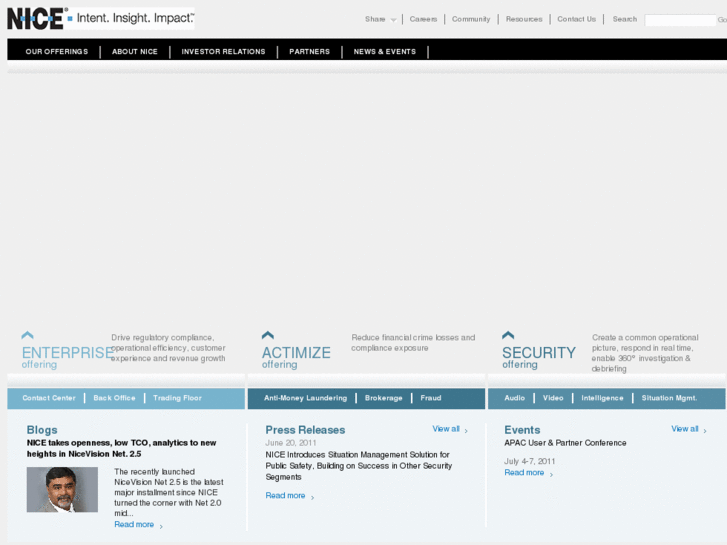Read more of the NiceVision blog post

[x=134, y=524]
